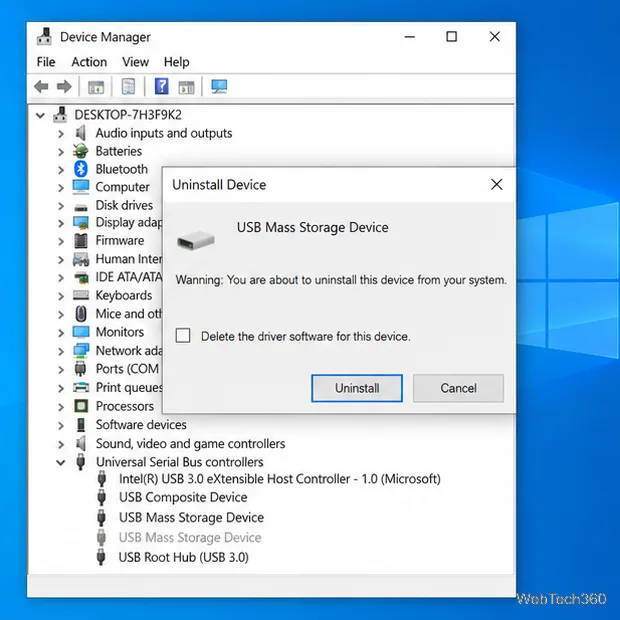Image resolution: width=620 pixels, height=620 pixels.
Task: Click the Mice and other devices icon
Action: tap(81, 314)
